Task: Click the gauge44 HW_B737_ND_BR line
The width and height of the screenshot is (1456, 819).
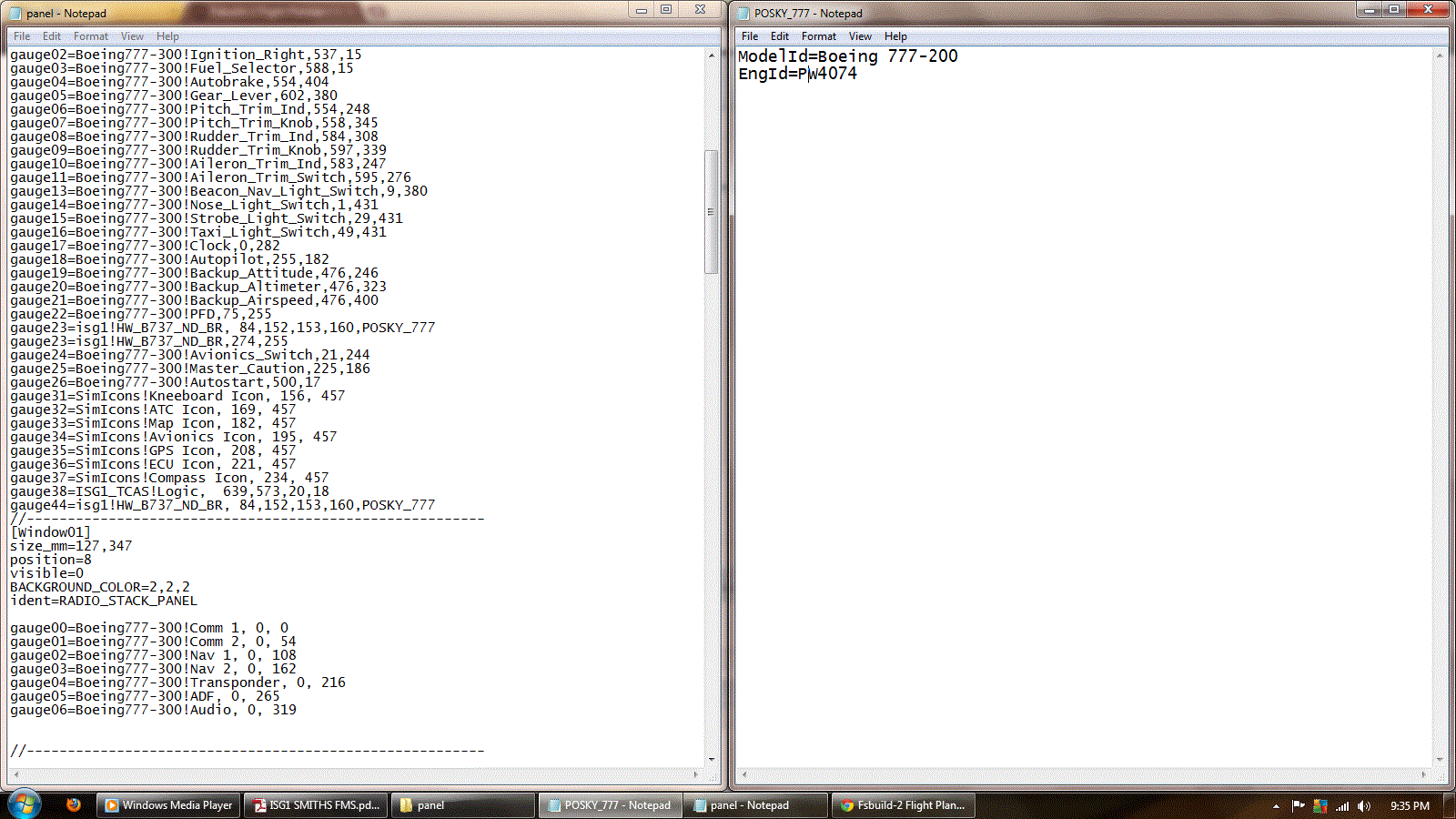Action: [x=223, y=505]
